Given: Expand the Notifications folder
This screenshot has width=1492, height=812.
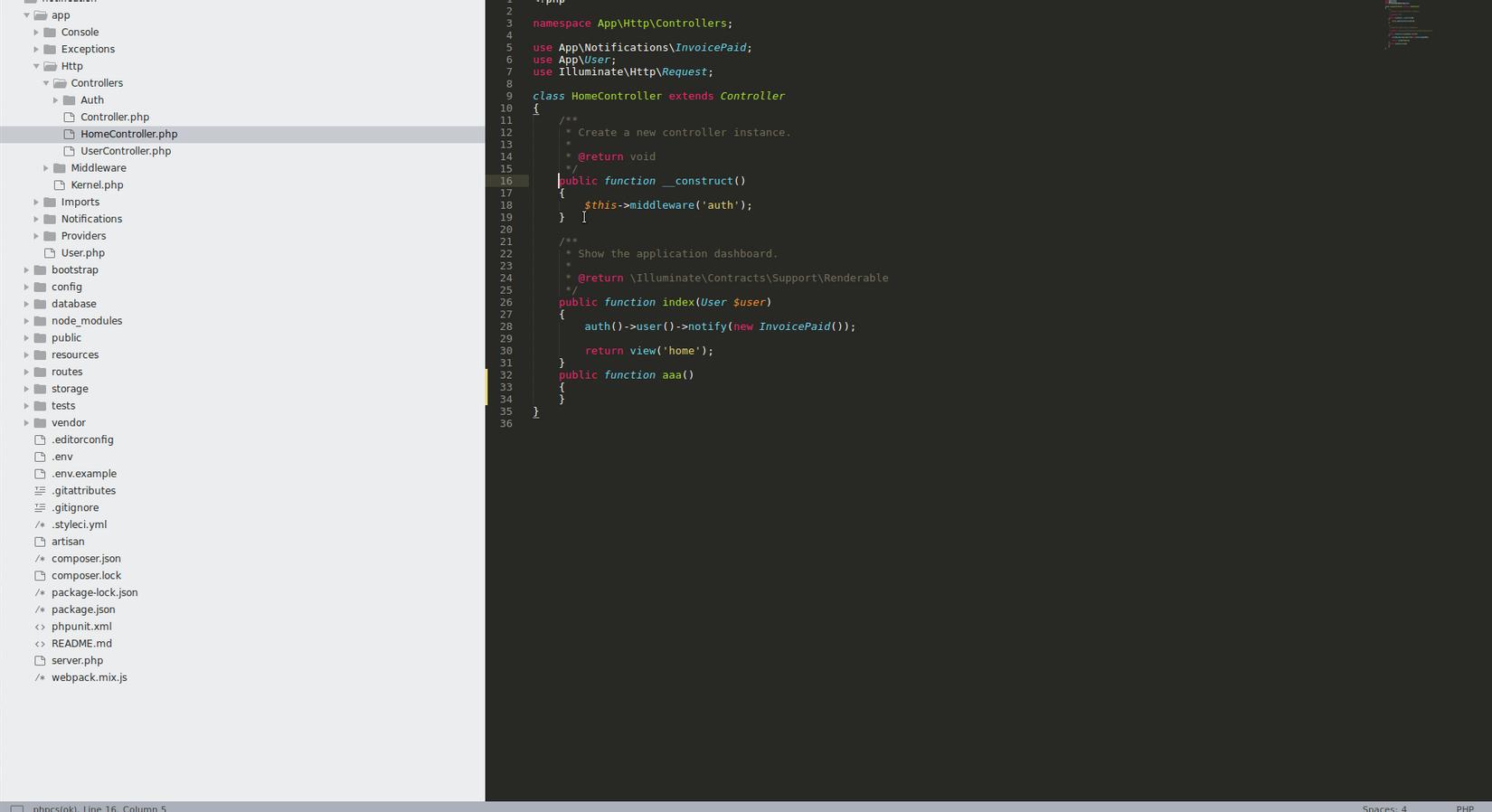Looking at the screenshot, I should [36, 219].
